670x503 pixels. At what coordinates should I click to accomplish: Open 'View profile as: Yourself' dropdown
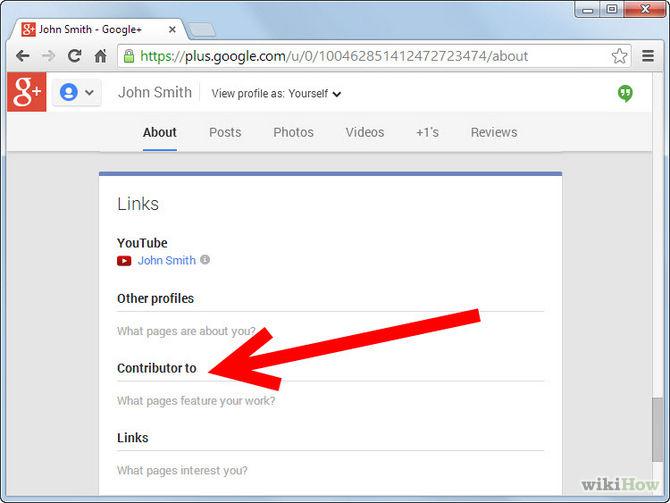(277, 94)
